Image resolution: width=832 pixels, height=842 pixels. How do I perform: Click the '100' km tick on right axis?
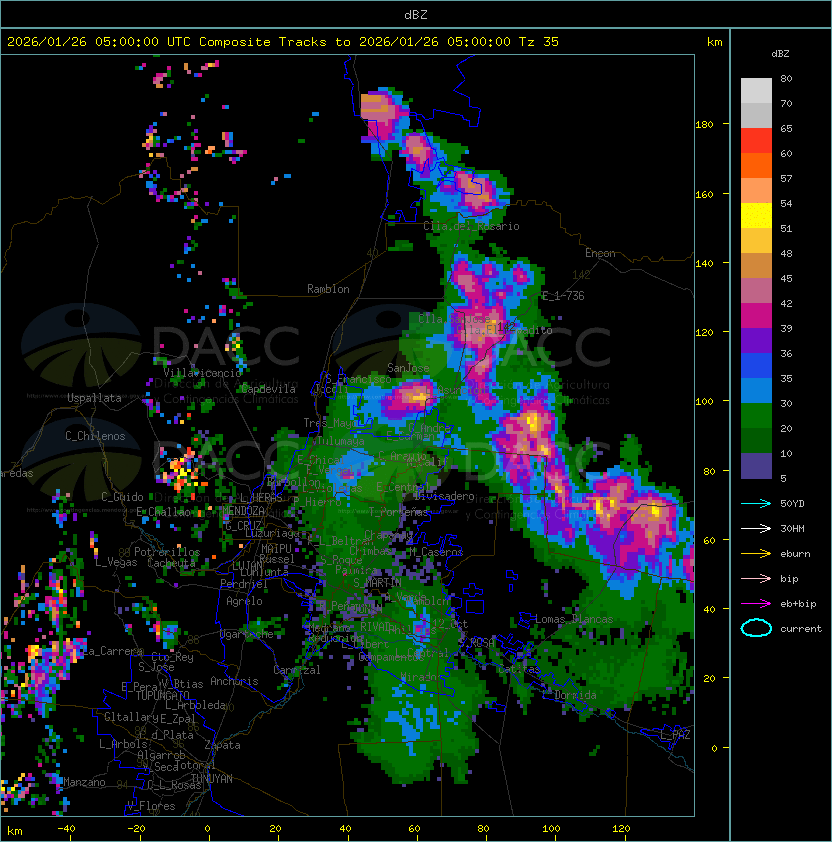[x=704, y=401]
